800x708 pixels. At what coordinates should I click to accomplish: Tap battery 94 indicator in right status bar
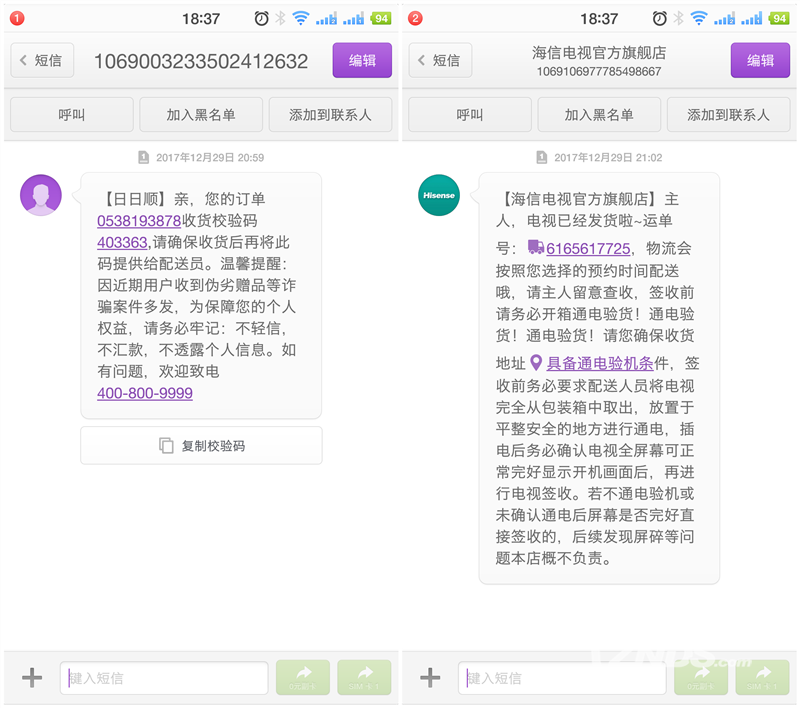[779, 19]
